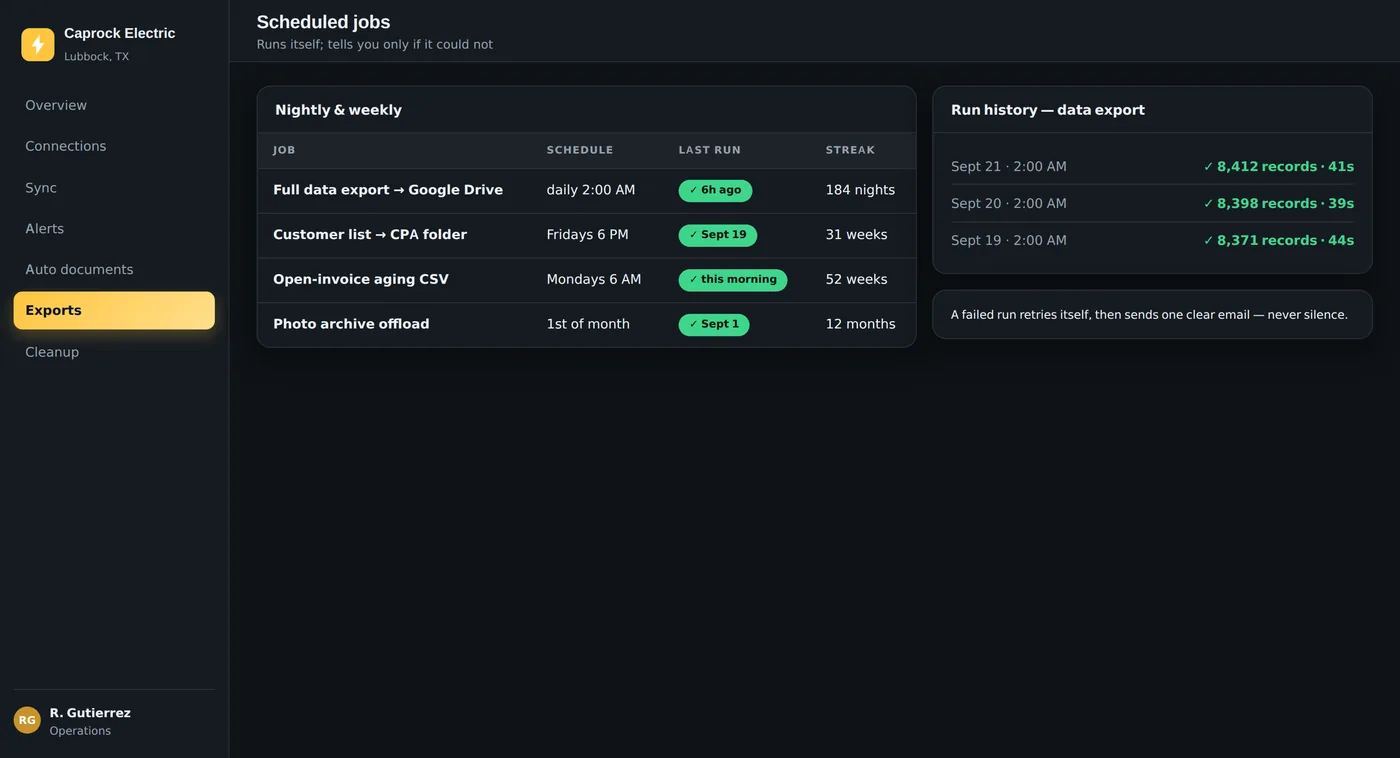Select the Exports menu item

114,310
